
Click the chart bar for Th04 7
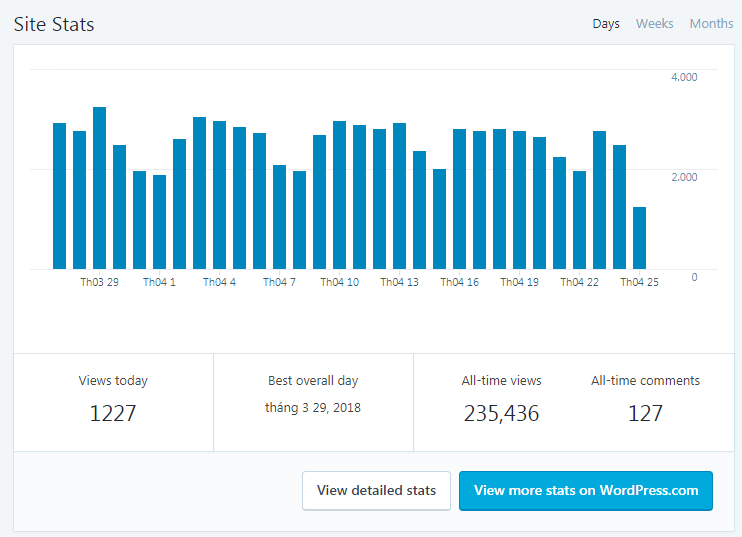coord(279,217)
